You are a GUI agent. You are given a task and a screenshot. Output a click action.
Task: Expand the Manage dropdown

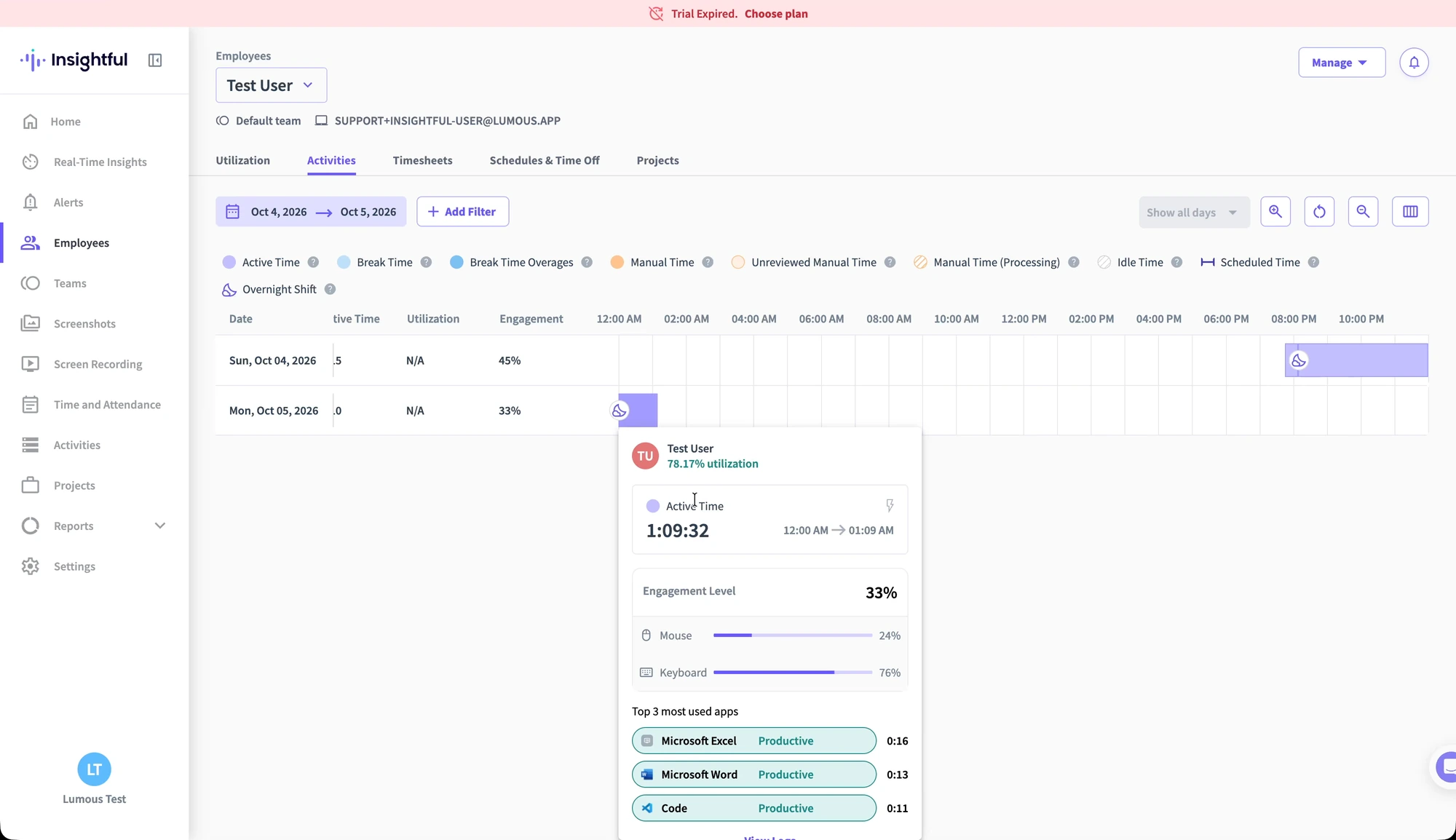[1342, 63]
